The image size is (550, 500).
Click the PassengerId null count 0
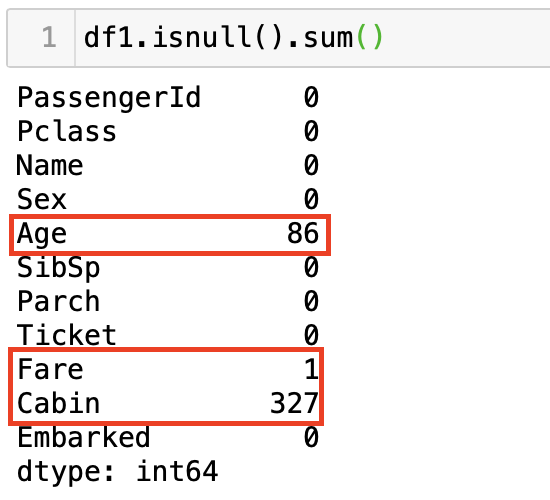point(311,97)
